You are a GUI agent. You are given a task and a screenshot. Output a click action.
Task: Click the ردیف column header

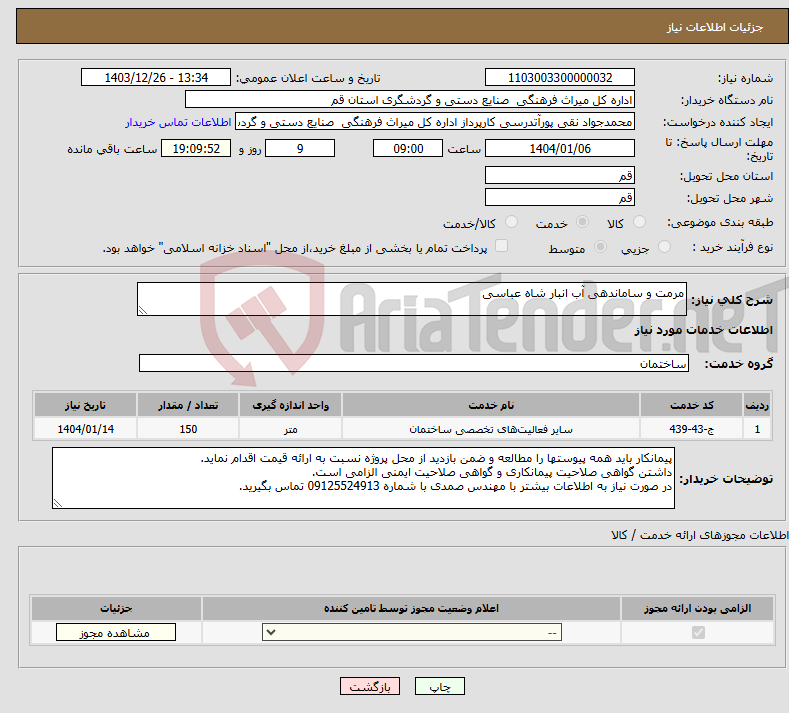[x=757, y=405]
